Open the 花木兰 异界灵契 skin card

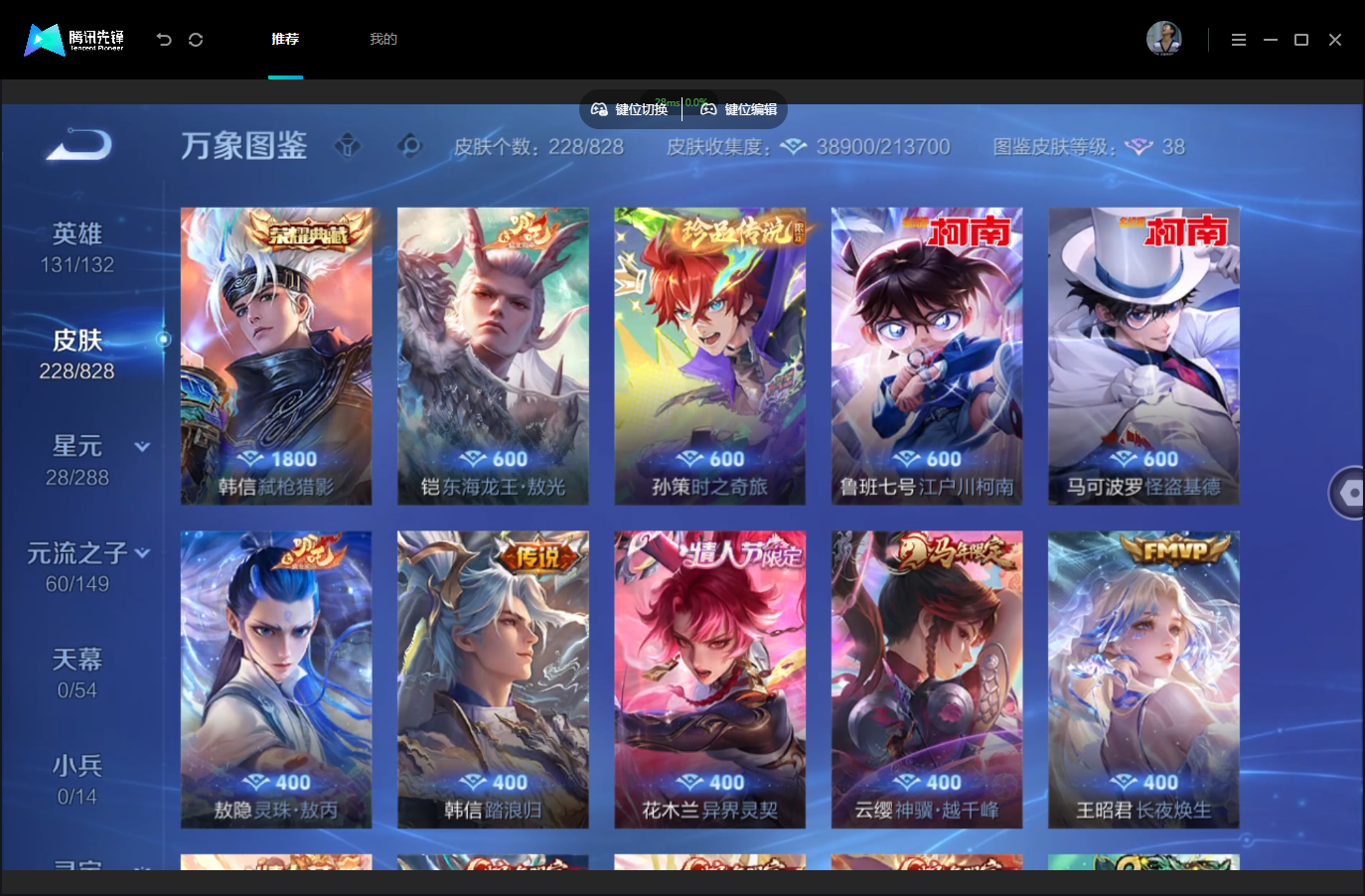(x=710, y=679)
